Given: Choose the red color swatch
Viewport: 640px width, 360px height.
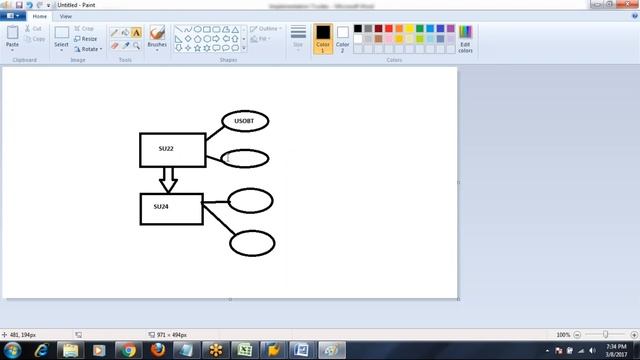Looking at the screenshot, I should click(389, 28).
